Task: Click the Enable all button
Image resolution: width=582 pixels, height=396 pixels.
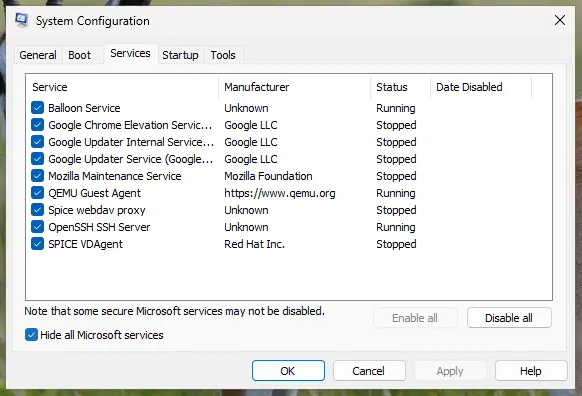Action: (x=415, y=318)
